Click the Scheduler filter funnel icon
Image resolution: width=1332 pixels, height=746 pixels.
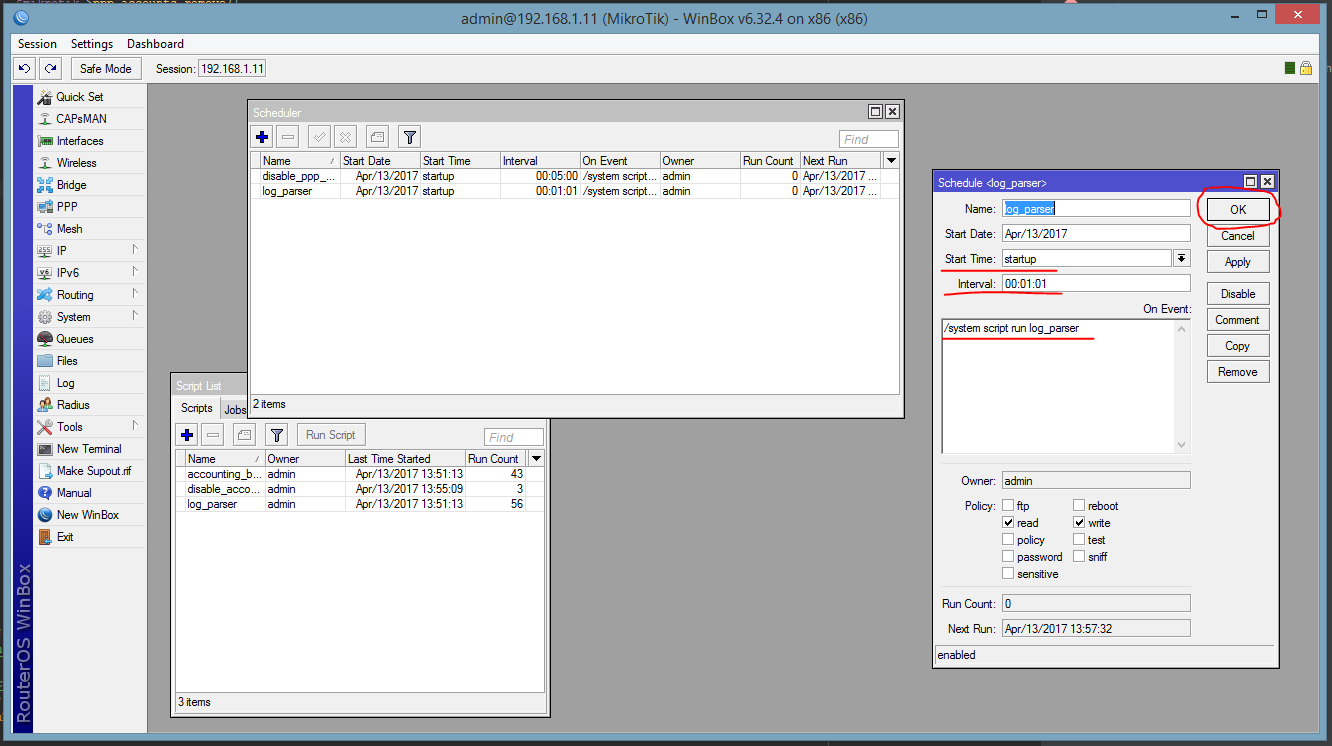(409, 137)
